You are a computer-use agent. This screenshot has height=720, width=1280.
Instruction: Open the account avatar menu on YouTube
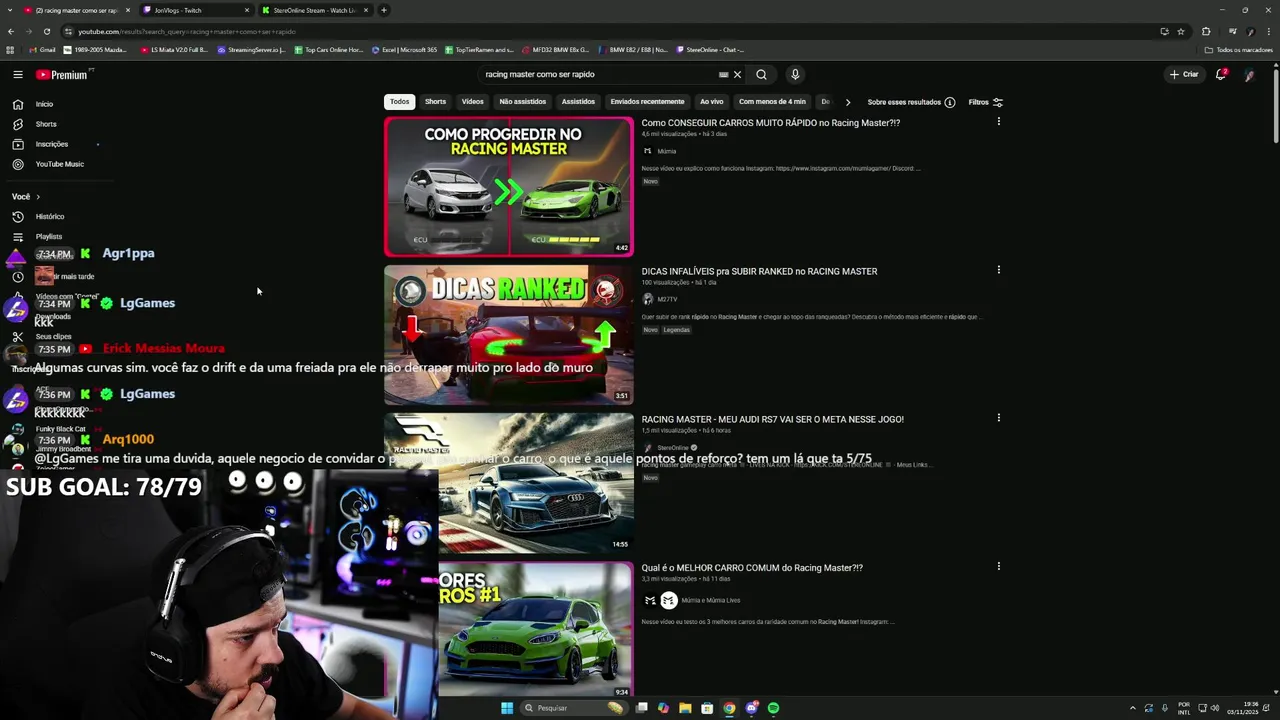[1249, 74]
